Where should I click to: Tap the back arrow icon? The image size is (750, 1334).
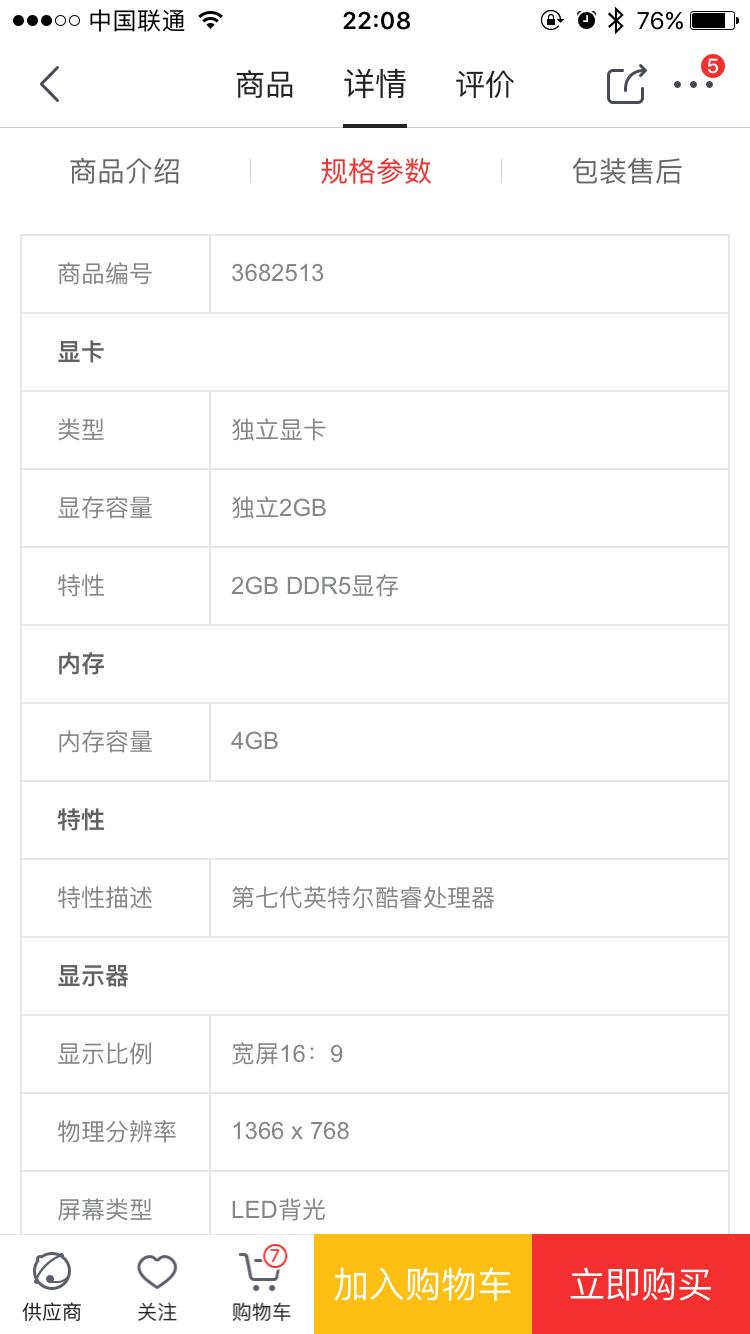click(50, 85)
